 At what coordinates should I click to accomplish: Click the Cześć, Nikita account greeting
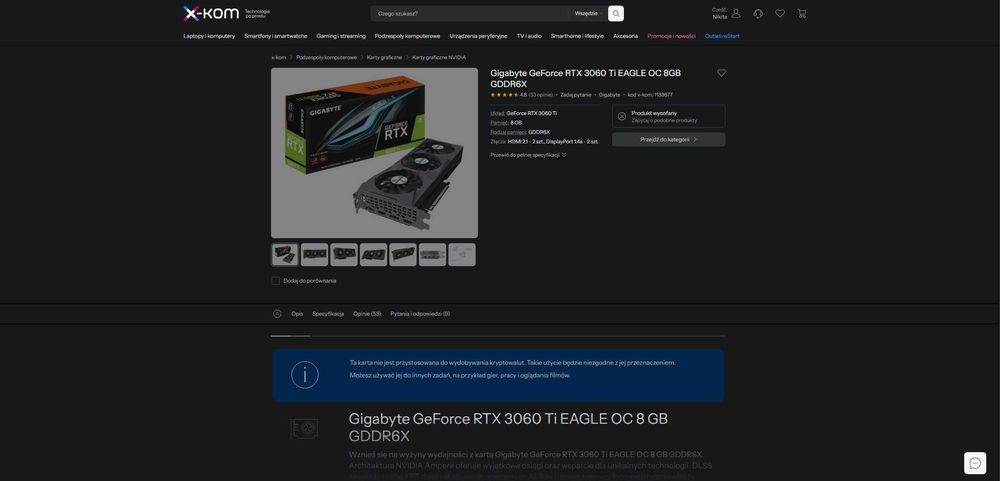[x=719, y=13]
